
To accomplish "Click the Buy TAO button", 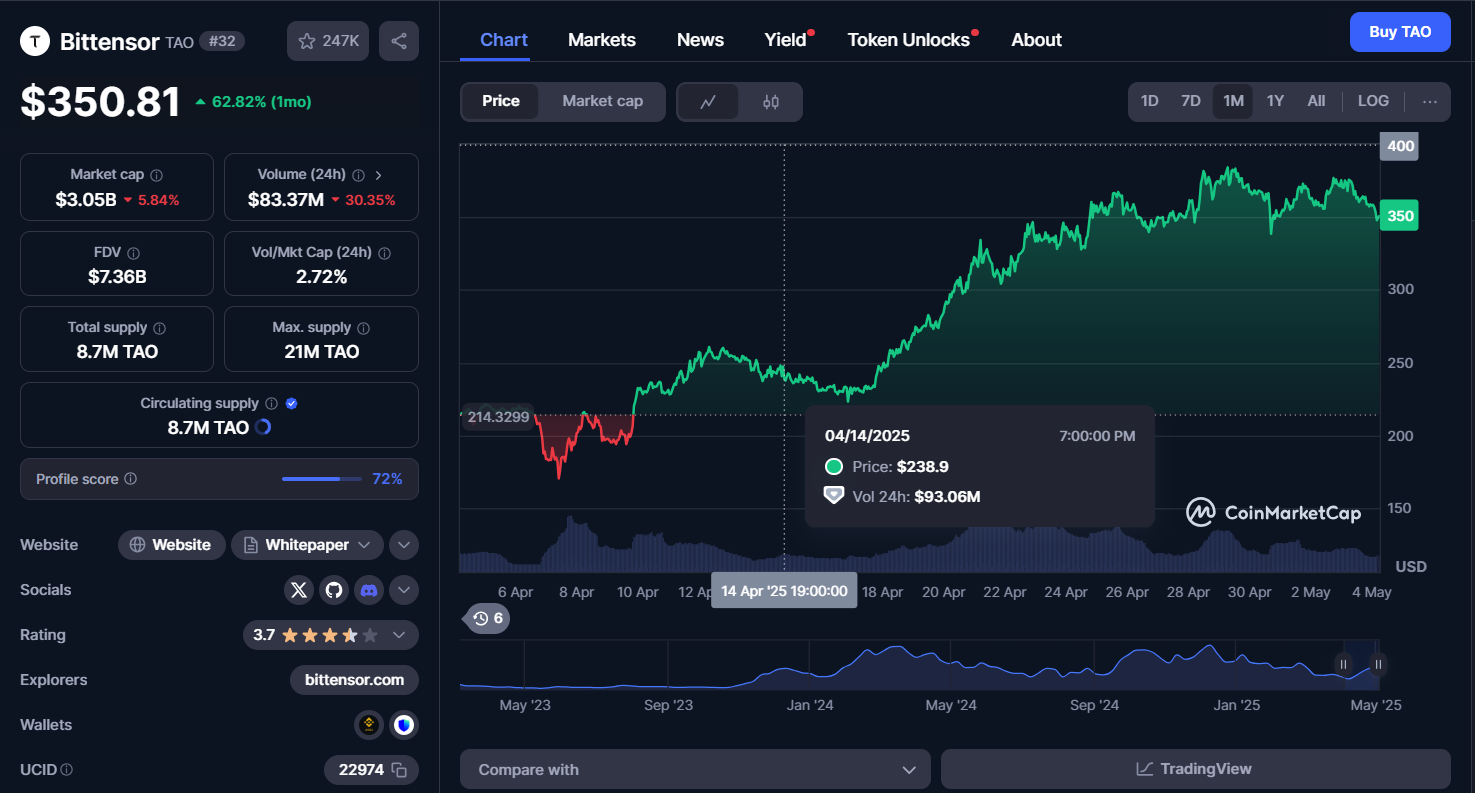I will click(x=1400, y=32).
